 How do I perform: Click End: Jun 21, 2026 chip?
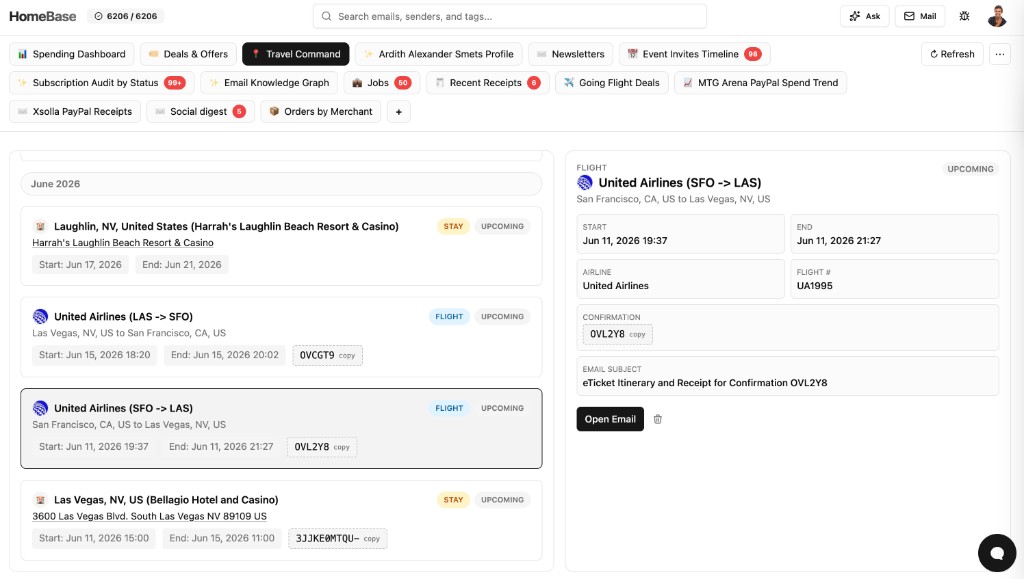[x=182, y=265]
